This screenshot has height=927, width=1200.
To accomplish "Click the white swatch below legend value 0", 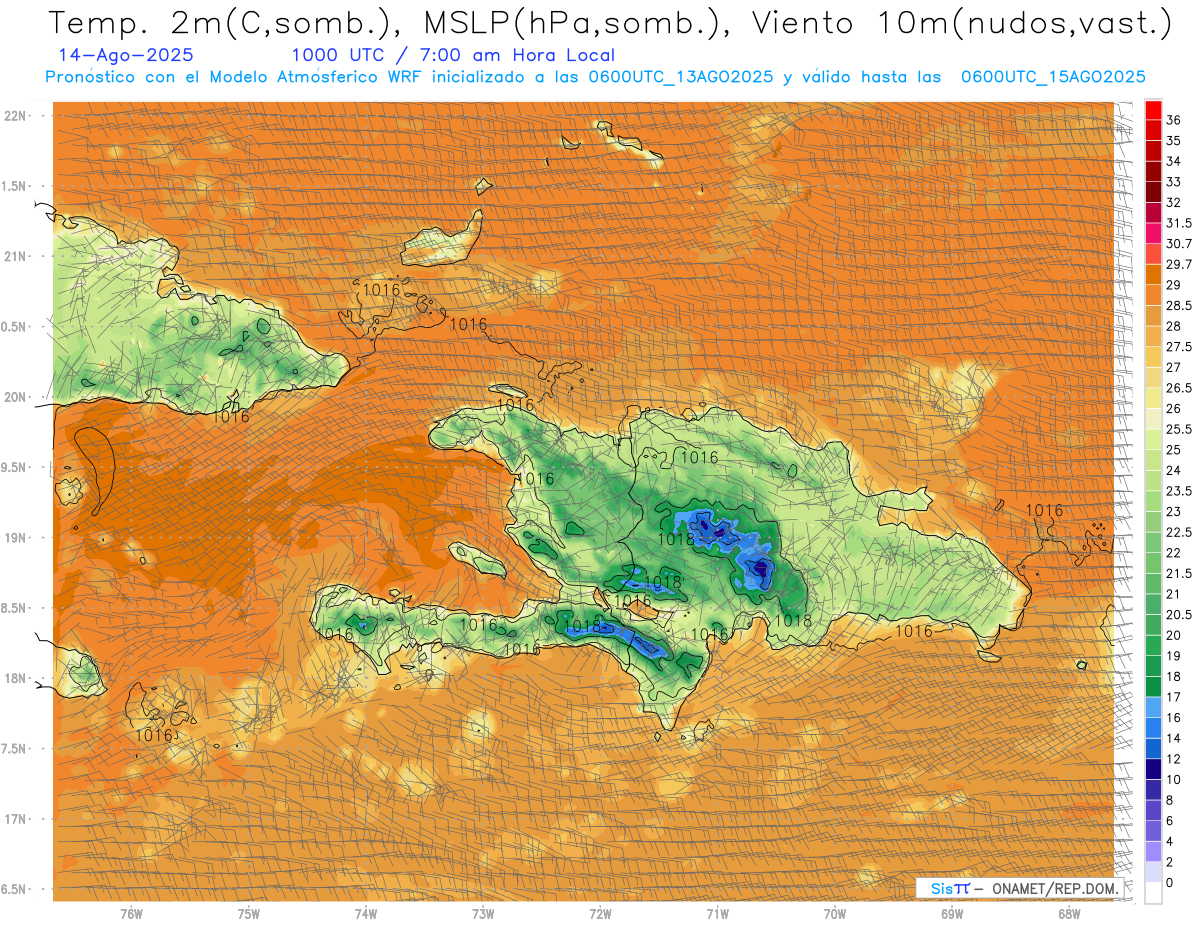I will tap(1153, 893).
